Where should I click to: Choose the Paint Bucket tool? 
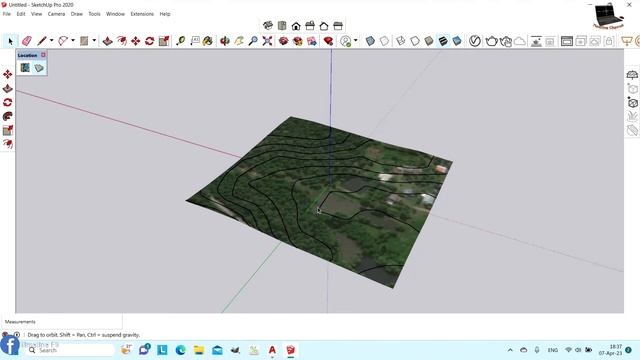point(208,41)
